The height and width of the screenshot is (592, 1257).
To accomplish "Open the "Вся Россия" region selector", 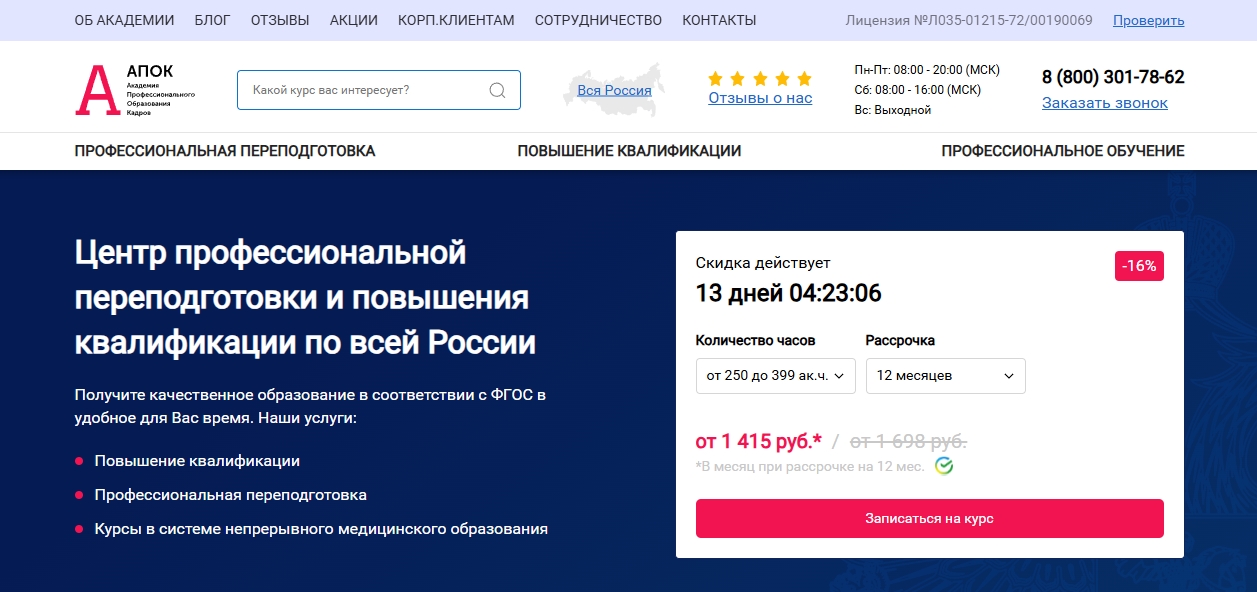I will (x=614, y=90).
